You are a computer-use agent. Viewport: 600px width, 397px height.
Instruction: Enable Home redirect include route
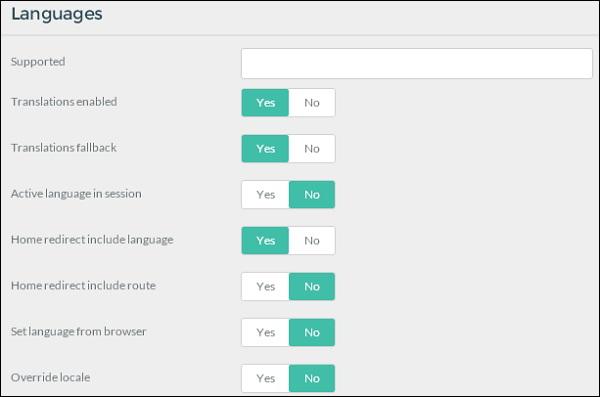coord(265,286)
